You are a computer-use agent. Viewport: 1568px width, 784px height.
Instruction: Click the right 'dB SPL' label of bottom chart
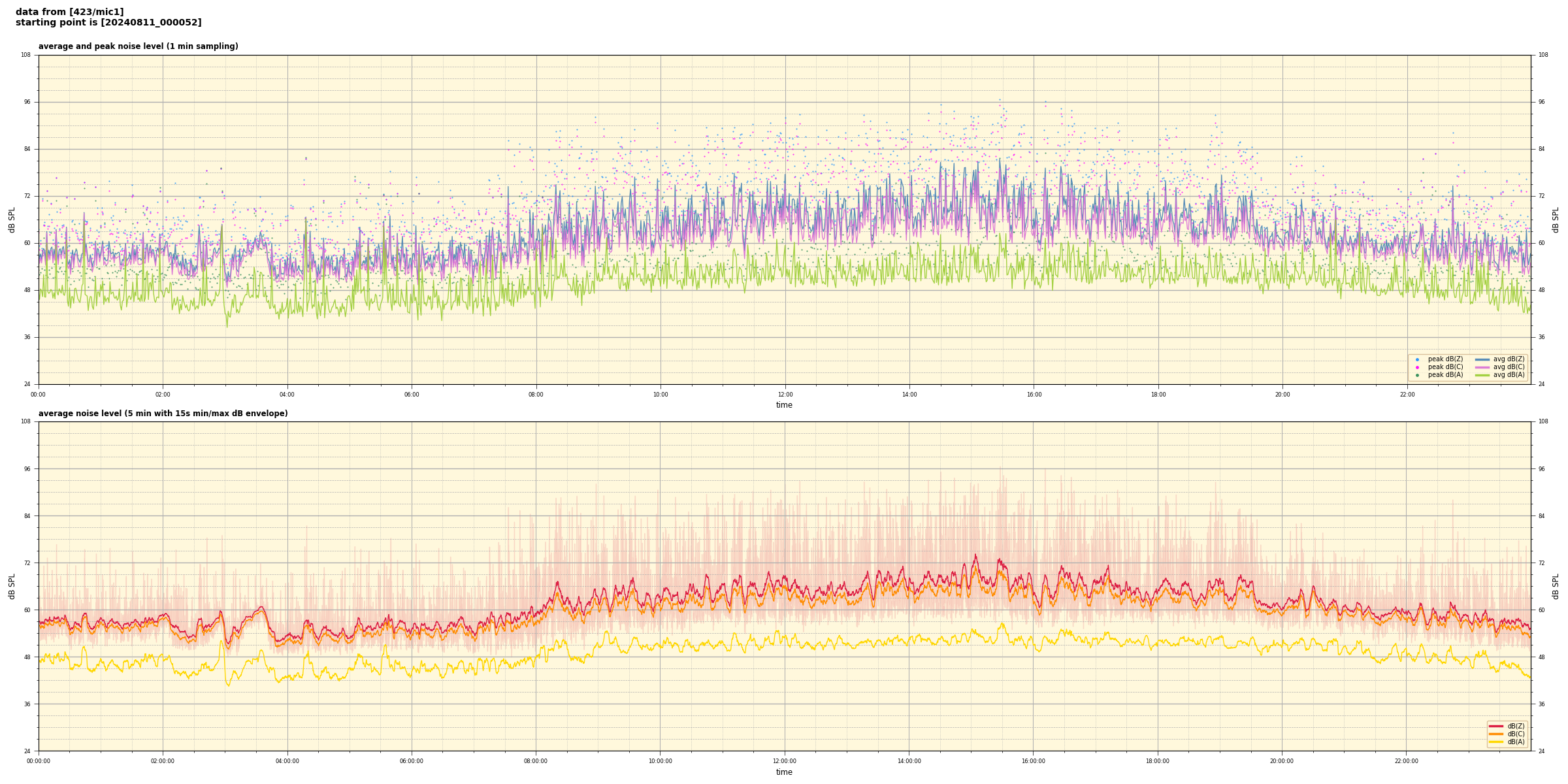(x=1556, y=586)
